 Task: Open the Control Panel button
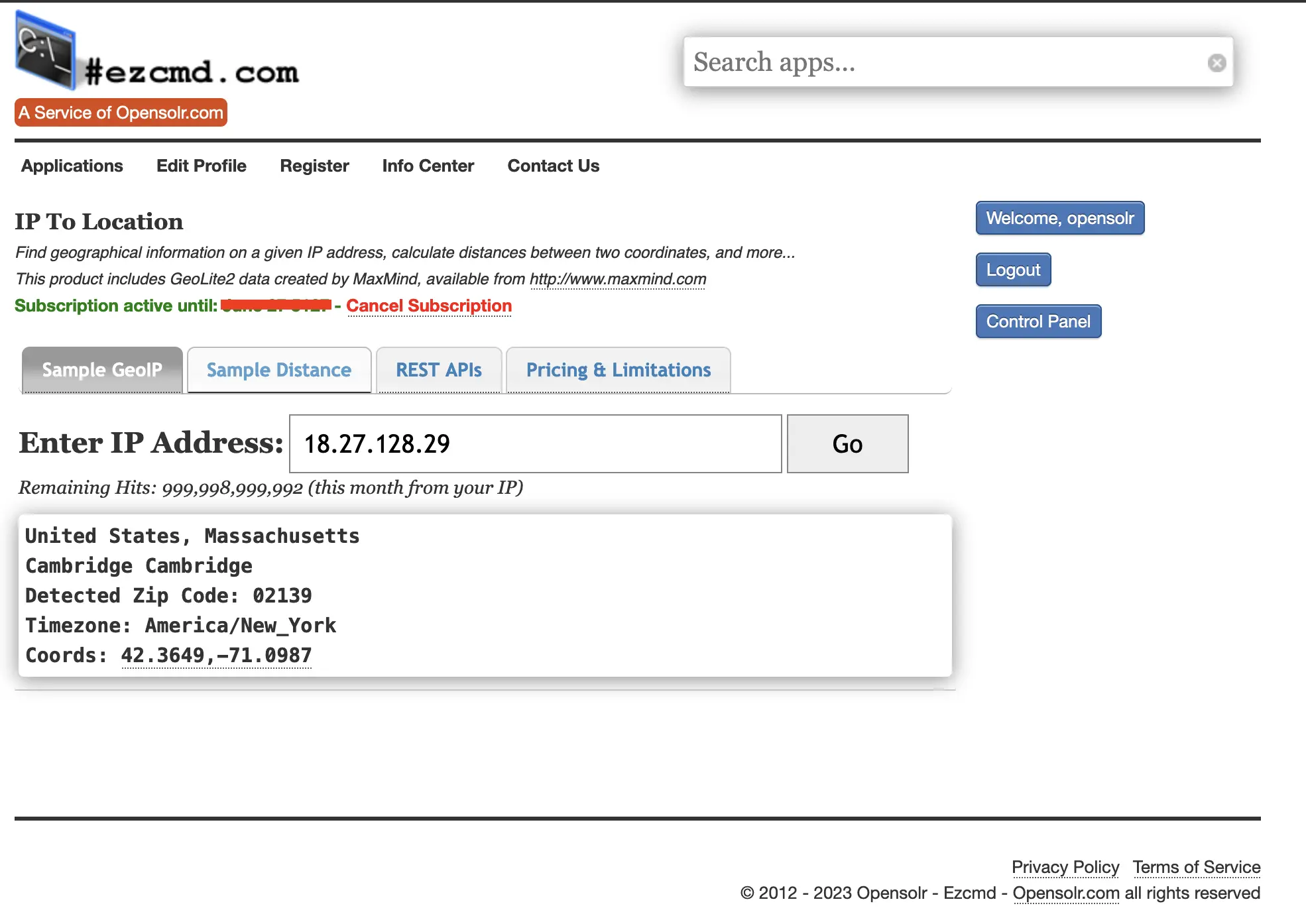pos(1038,321)
